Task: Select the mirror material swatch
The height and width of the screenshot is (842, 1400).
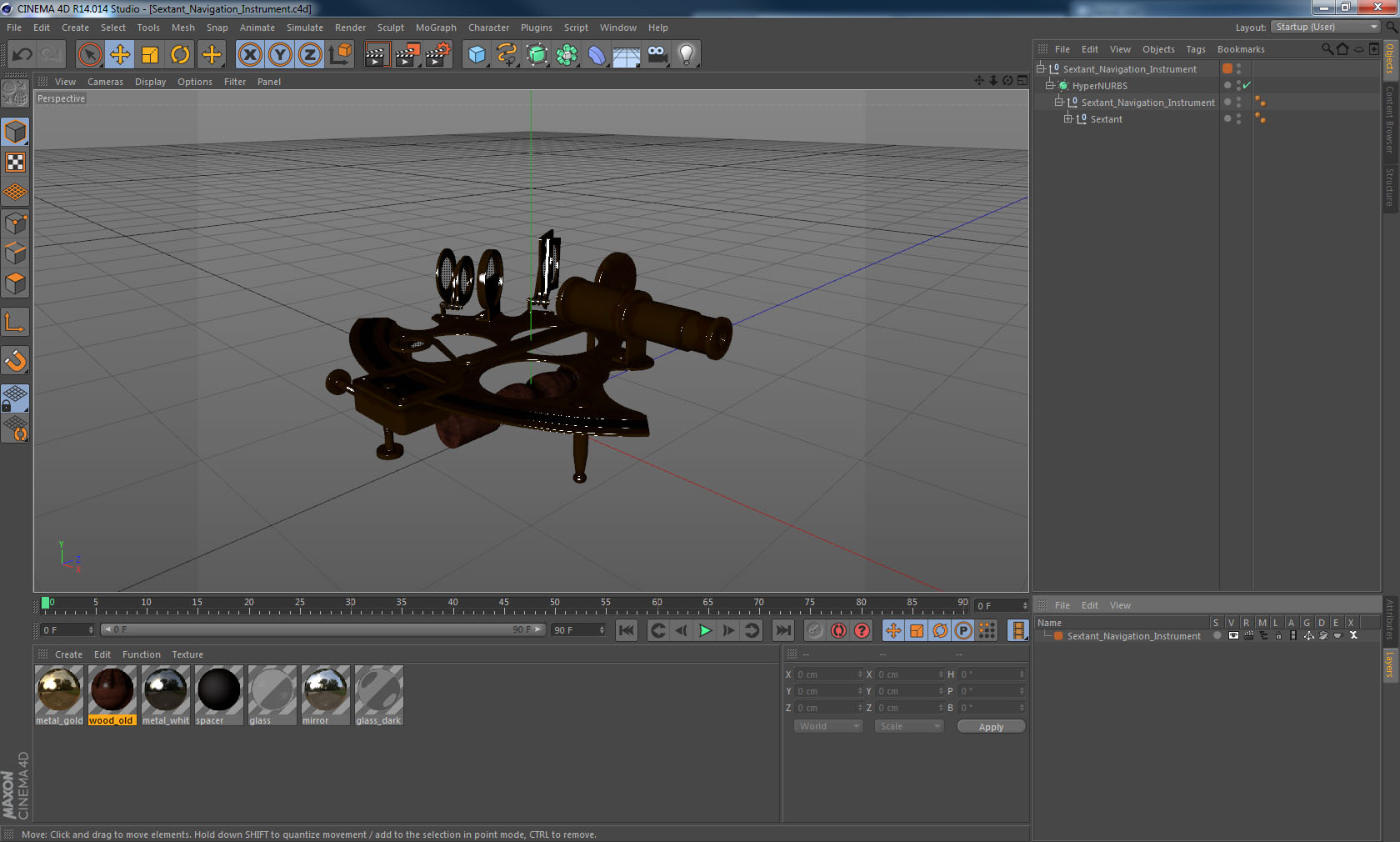Action: click(326, 695)
